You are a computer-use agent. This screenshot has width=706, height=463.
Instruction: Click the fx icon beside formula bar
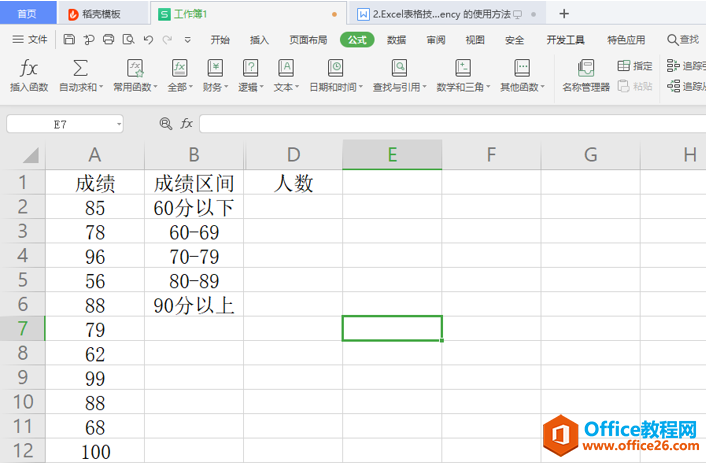pos(186,123)
